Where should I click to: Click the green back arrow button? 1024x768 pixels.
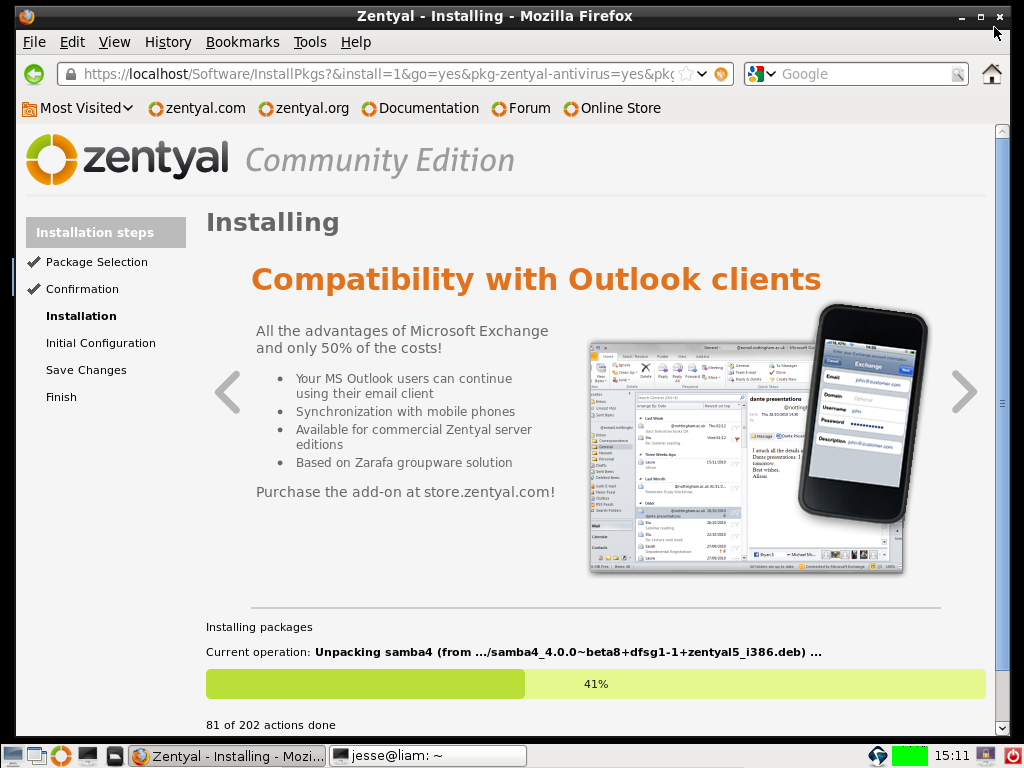click(x=34, y=74)
